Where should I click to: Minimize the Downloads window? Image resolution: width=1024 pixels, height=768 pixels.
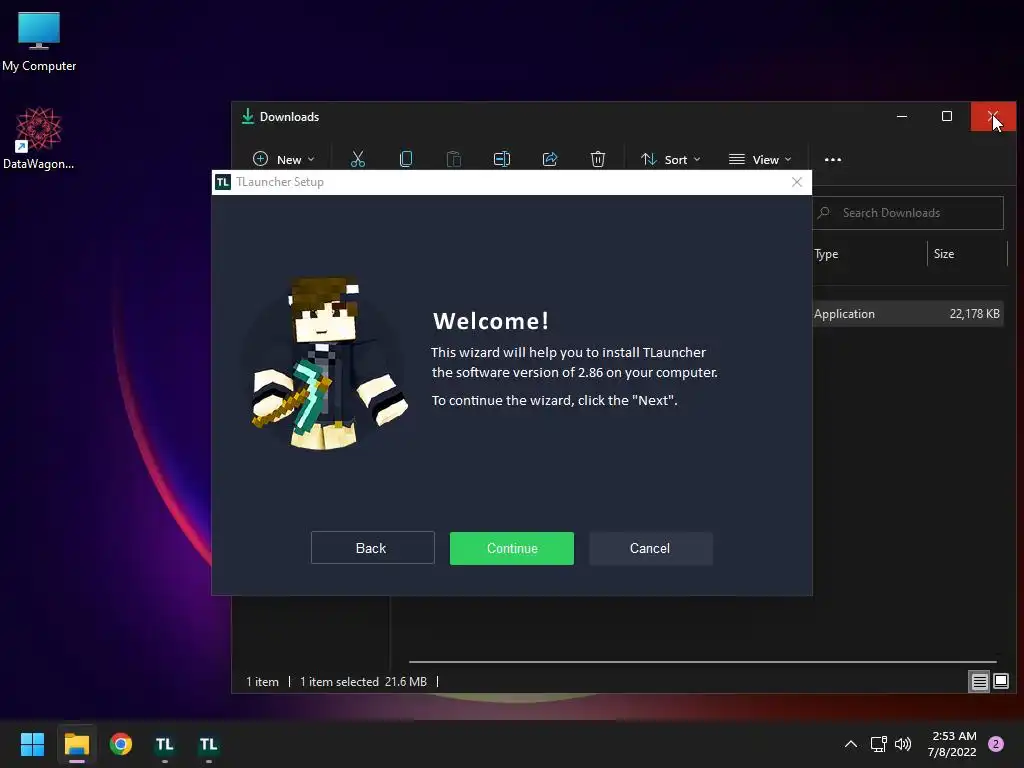click(x=902, y=116)
